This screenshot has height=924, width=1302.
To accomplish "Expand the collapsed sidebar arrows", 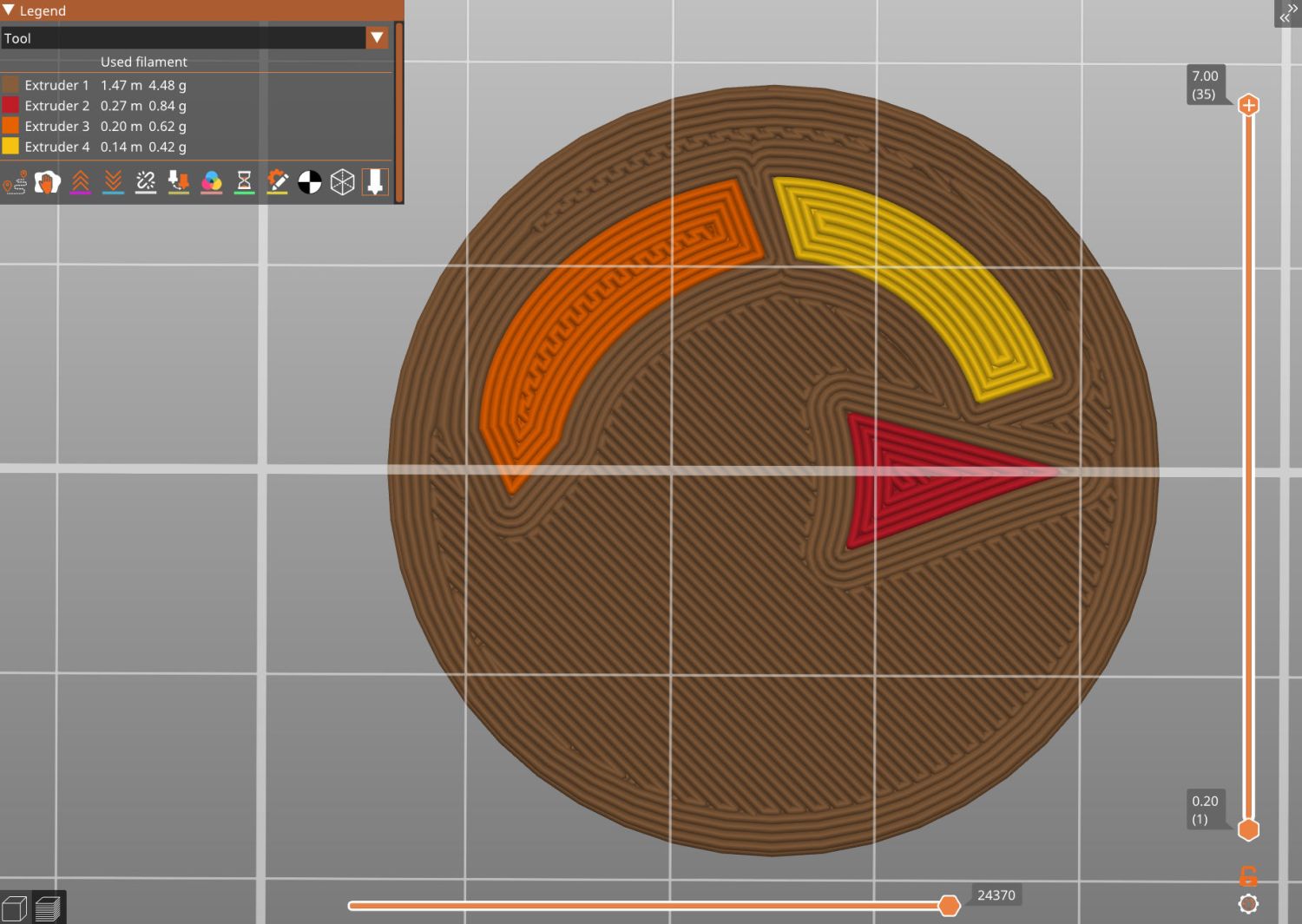I will tap(1287, 13).
